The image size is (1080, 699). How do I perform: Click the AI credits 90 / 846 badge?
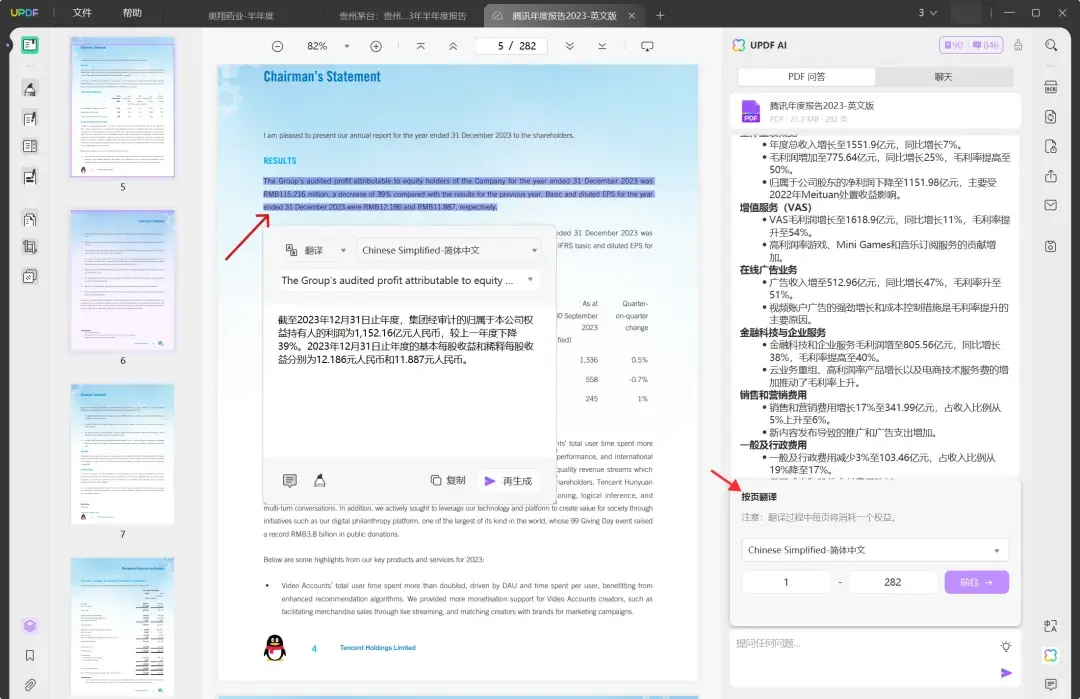pos(971,45)
